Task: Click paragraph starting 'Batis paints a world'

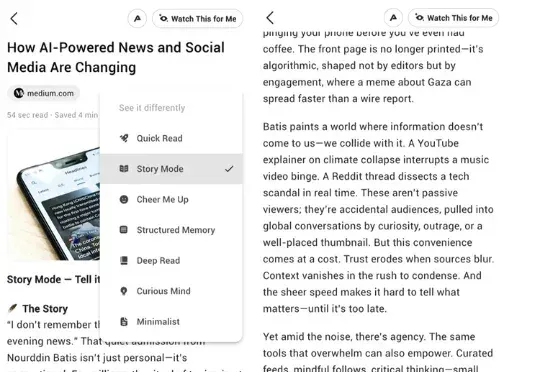Action: pyautogui.click(x=378, y=218)
